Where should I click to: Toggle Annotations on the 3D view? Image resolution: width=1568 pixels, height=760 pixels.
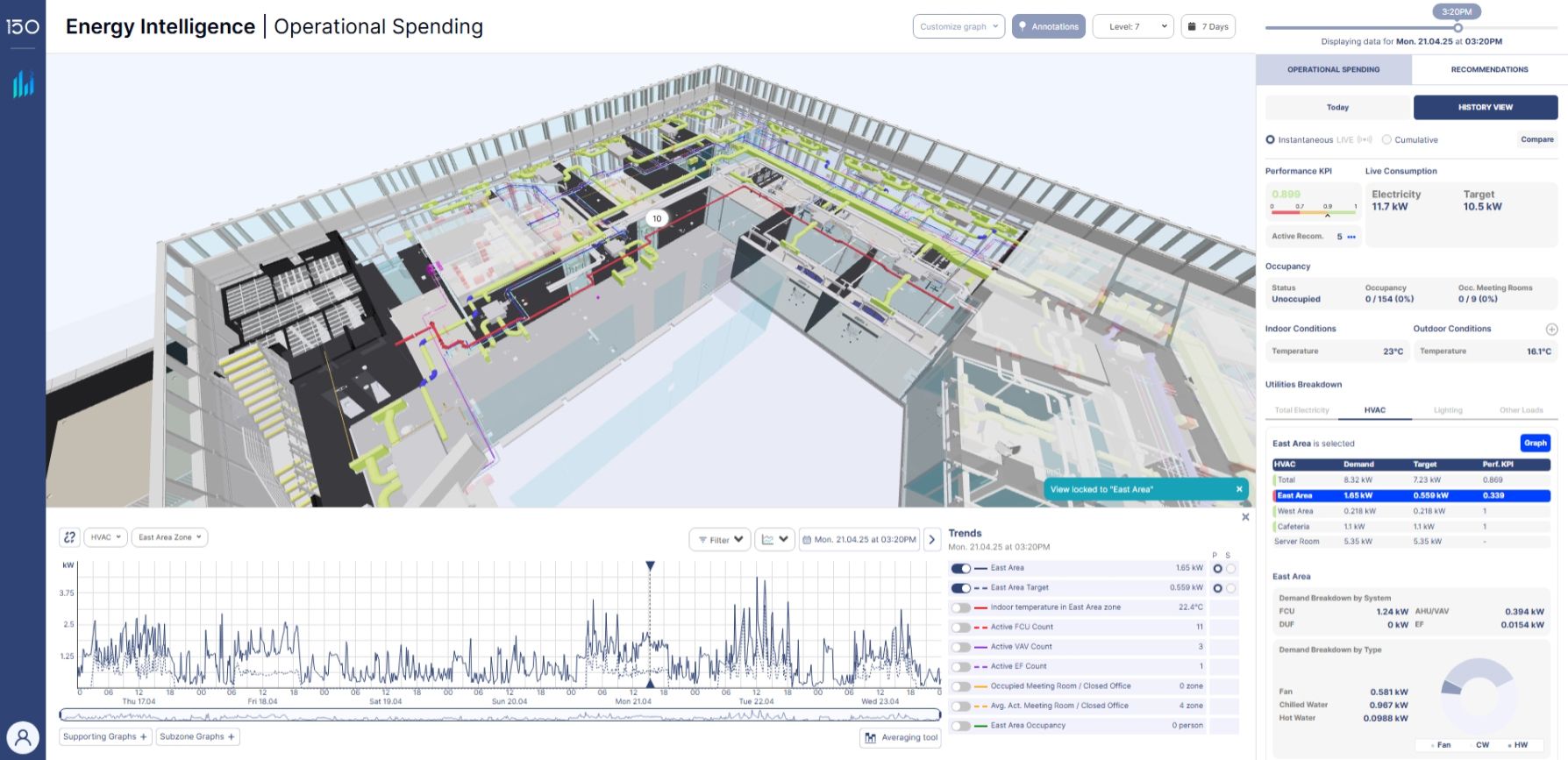(1048, 26)
